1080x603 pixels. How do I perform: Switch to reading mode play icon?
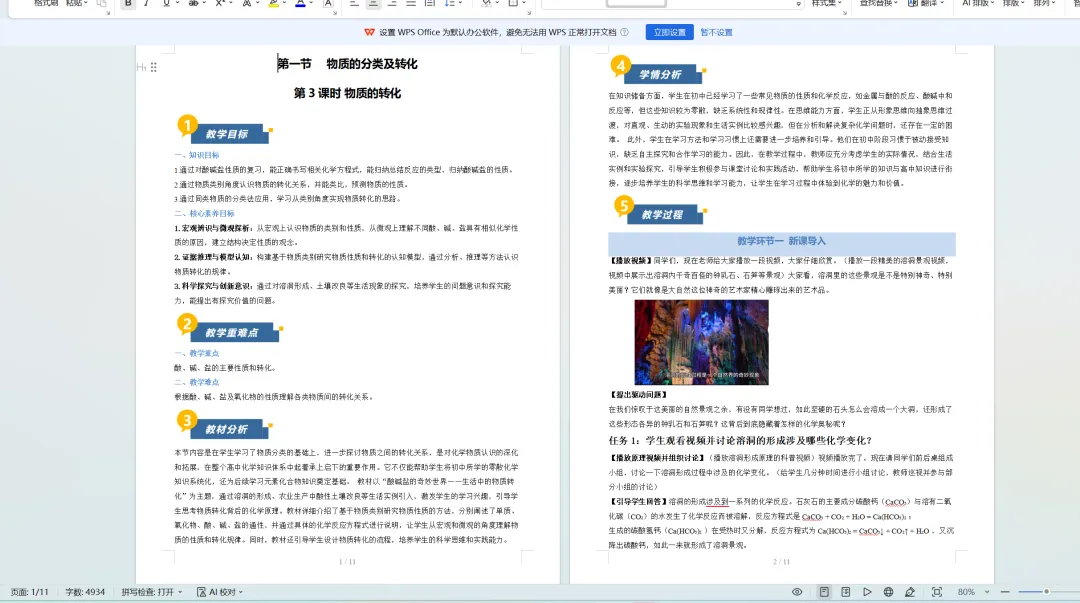click(x=867, y=592)
